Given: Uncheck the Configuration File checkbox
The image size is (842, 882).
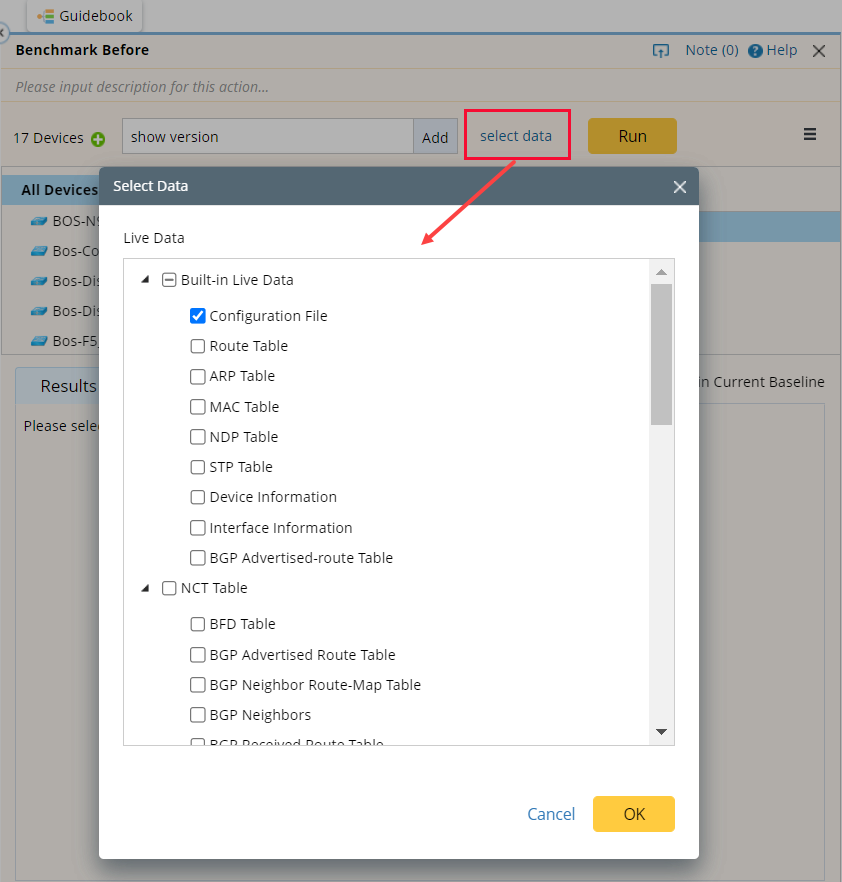Looking at the screenshot, I should (197, 315).
